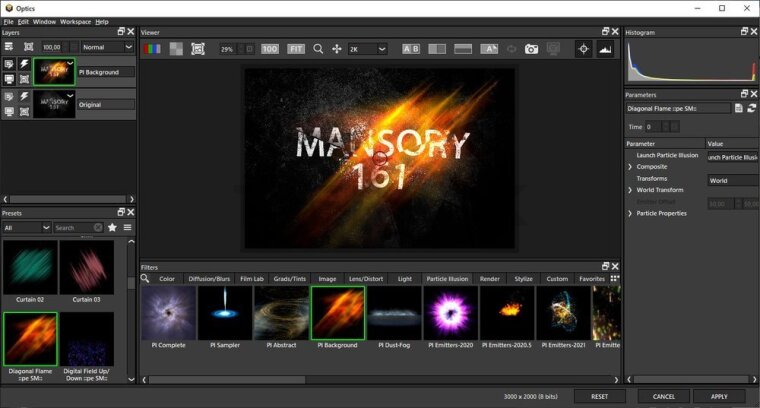Select the PI Emitters-2020 filter thumbnail
760x408 pixels.
tap(450, 315)
